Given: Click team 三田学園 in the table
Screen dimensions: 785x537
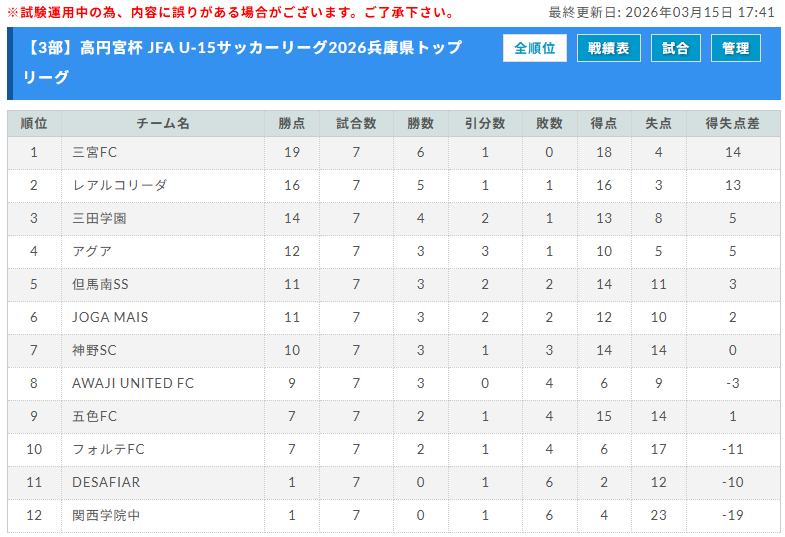Looking at the screenshot, I should [99, 219].
